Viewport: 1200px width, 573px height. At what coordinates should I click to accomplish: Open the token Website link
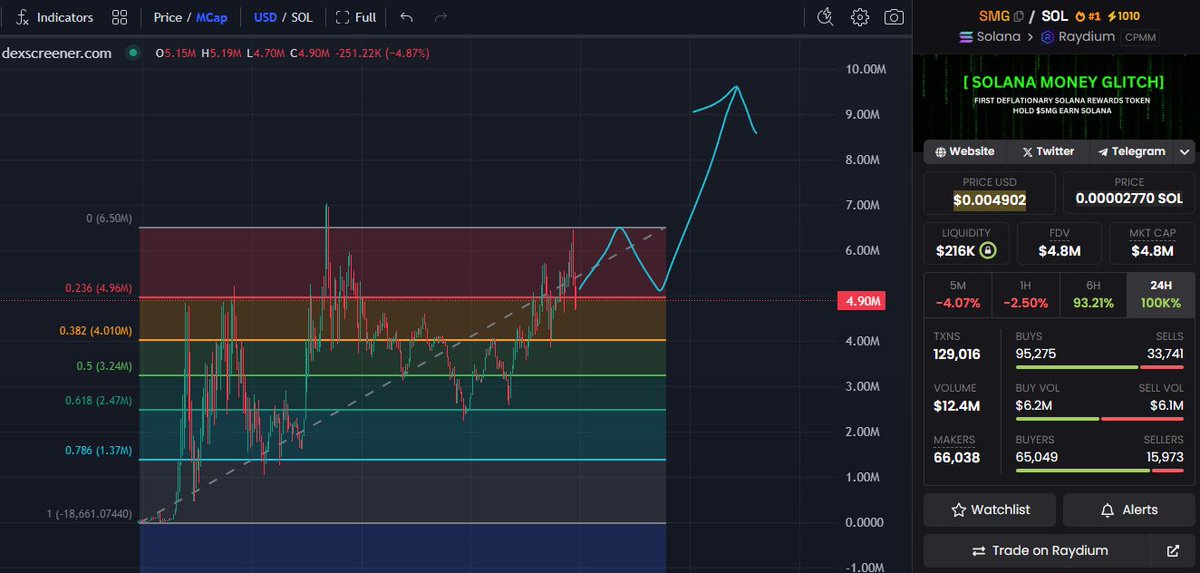[x=964, y=152]
